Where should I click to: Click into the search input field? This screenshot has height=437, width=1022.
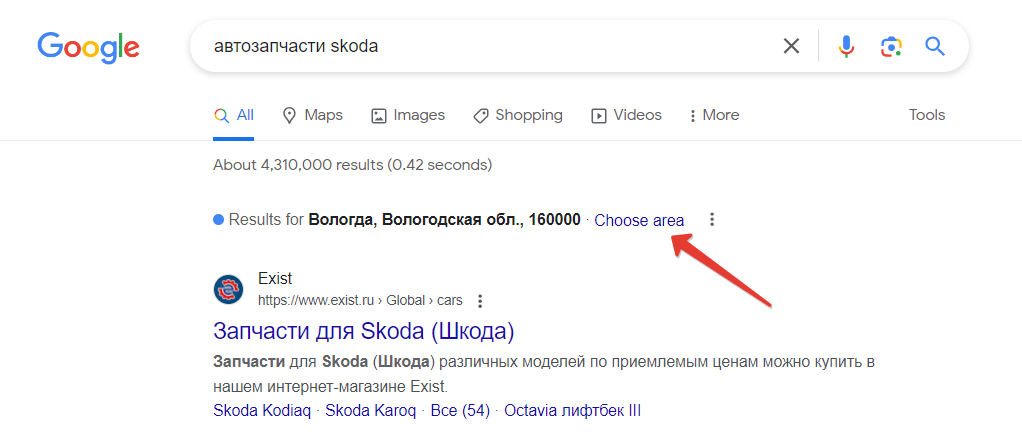tap(489, 46)
